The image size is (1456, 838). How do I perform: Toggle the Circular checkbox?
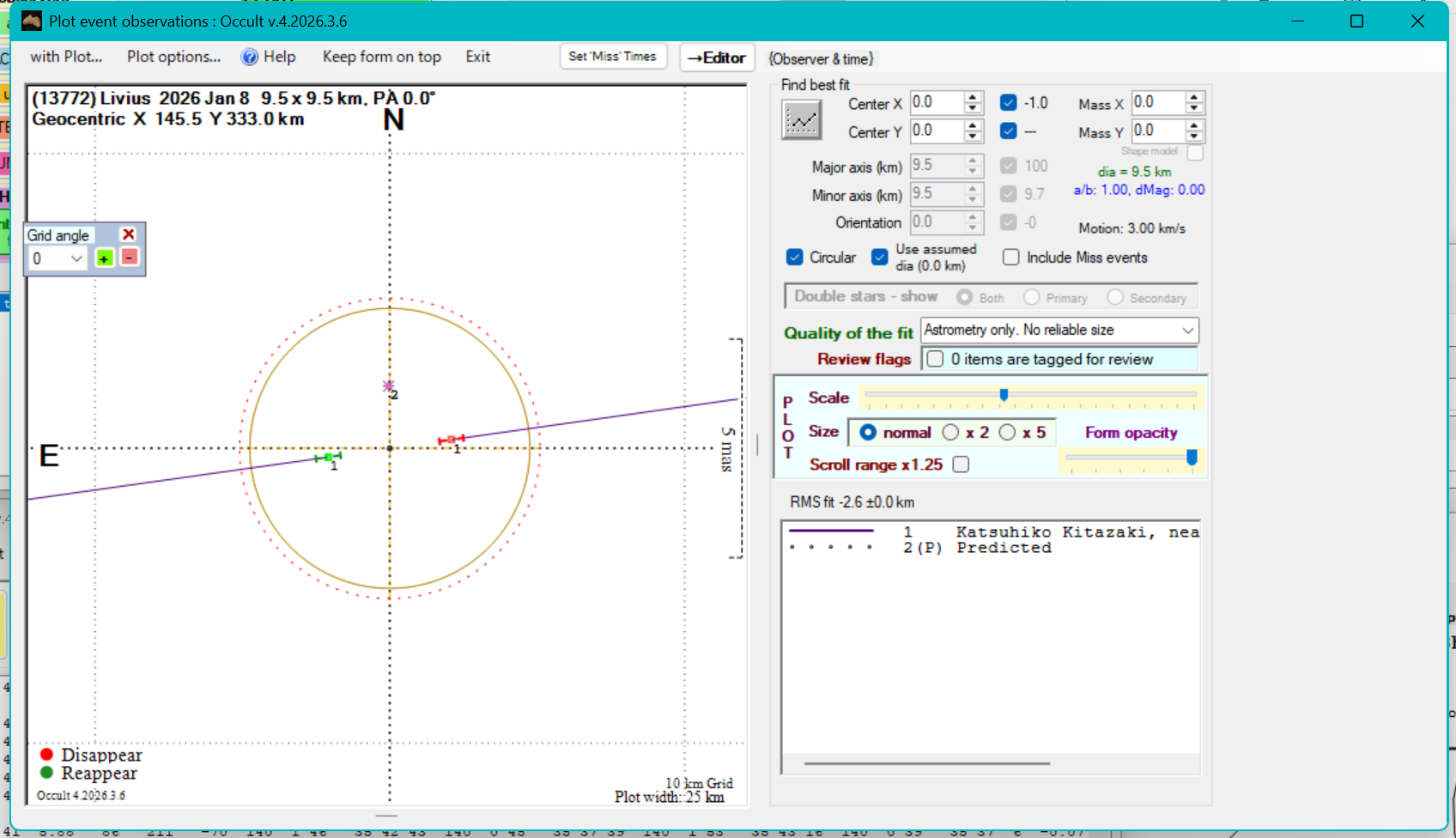click(795, 258)
